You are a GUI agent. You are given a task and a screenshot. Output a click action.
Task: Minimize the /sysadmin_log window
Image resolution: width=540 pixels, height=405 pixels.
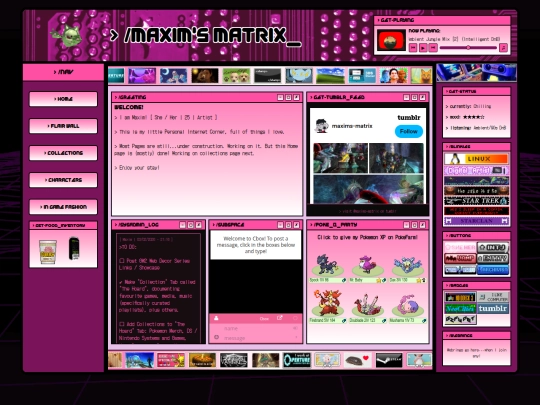point(183,225)
